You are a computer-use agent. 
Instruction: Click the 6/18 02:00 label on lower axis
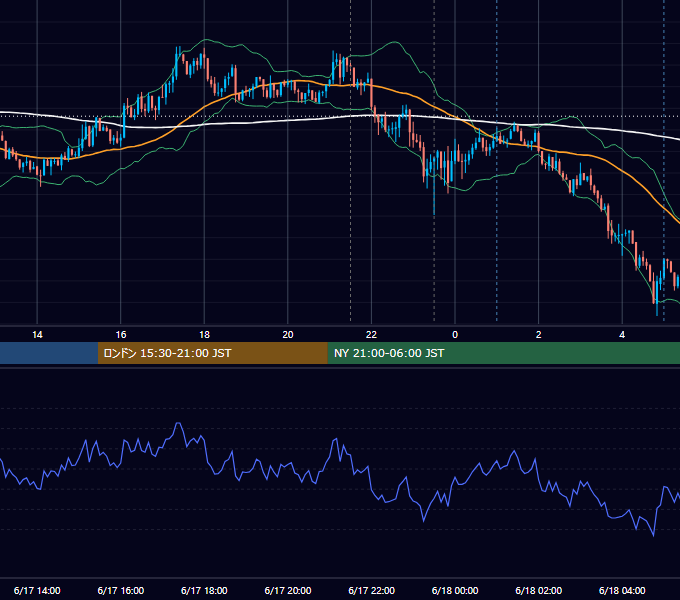[x=539, y=590]
